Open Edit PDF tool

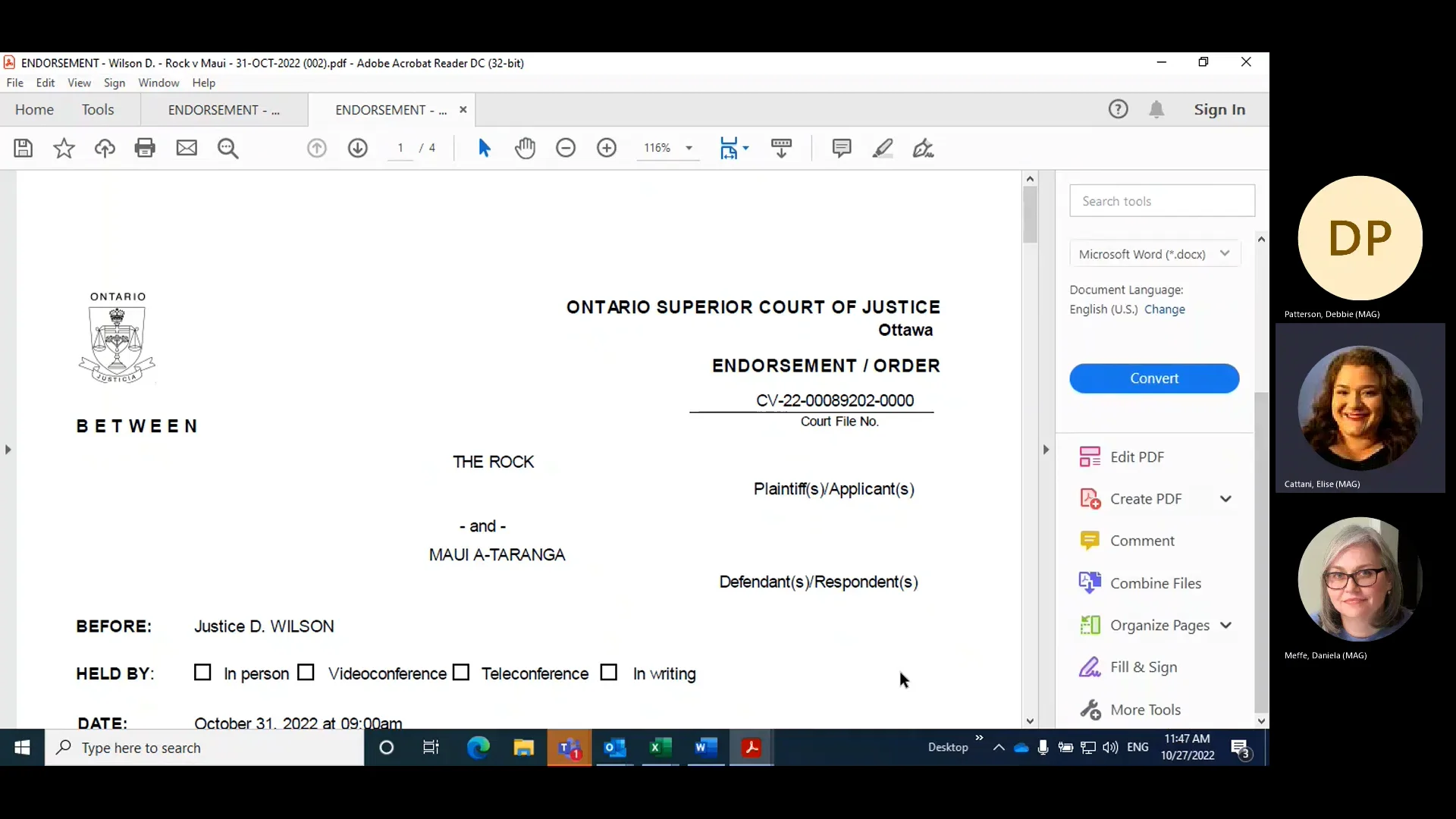click(1122, 457)
